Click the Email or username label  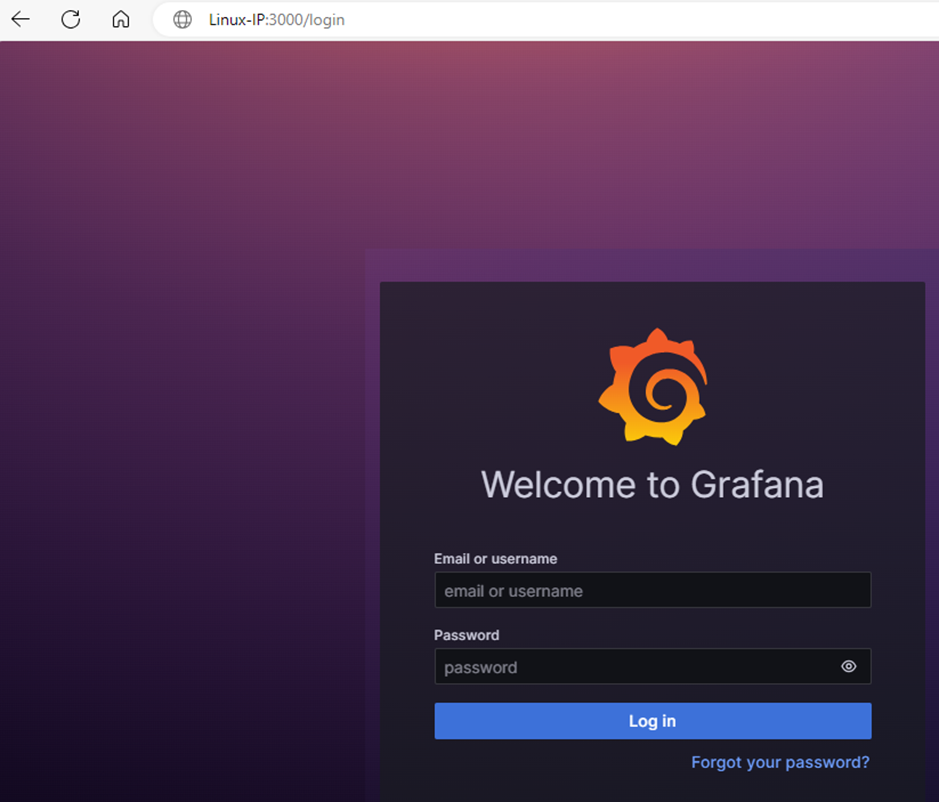point(495,559)
